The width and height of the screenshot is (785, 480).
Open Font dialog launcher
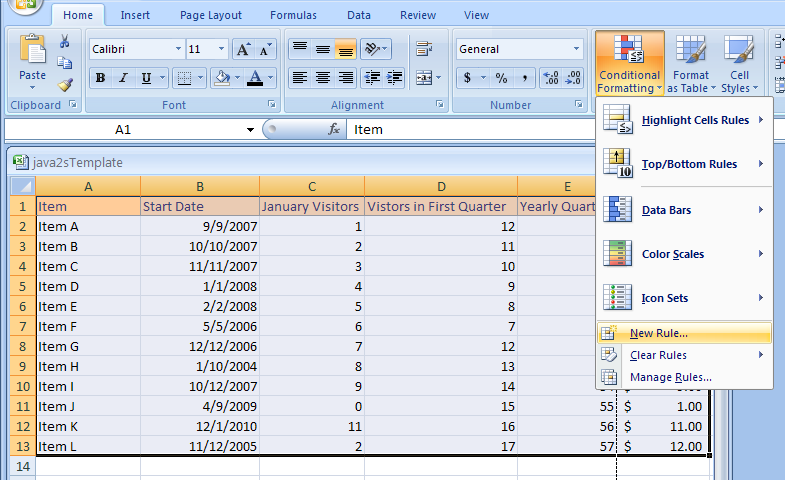(x=272, y=105)
